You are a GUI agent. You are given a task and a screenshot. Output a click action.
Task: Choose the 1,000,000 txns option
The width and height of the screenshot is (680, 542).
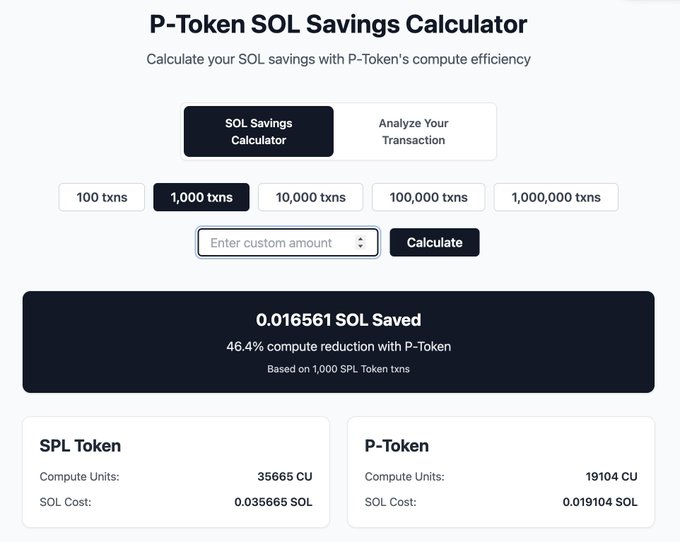[556, 197]
